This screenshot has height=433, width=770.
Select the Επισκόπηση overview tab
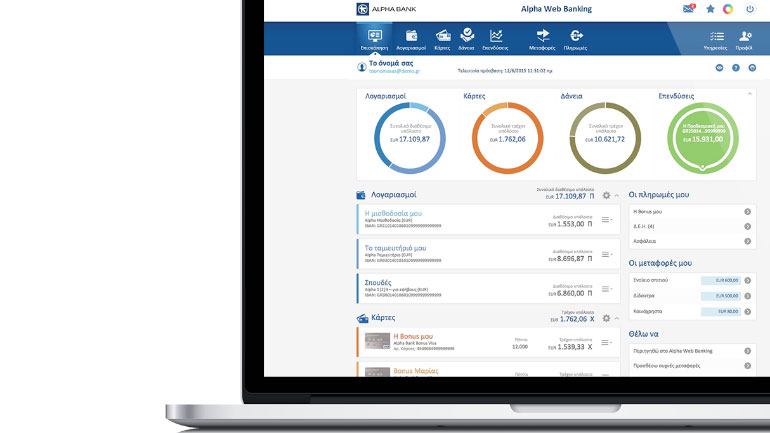(373, 38)
